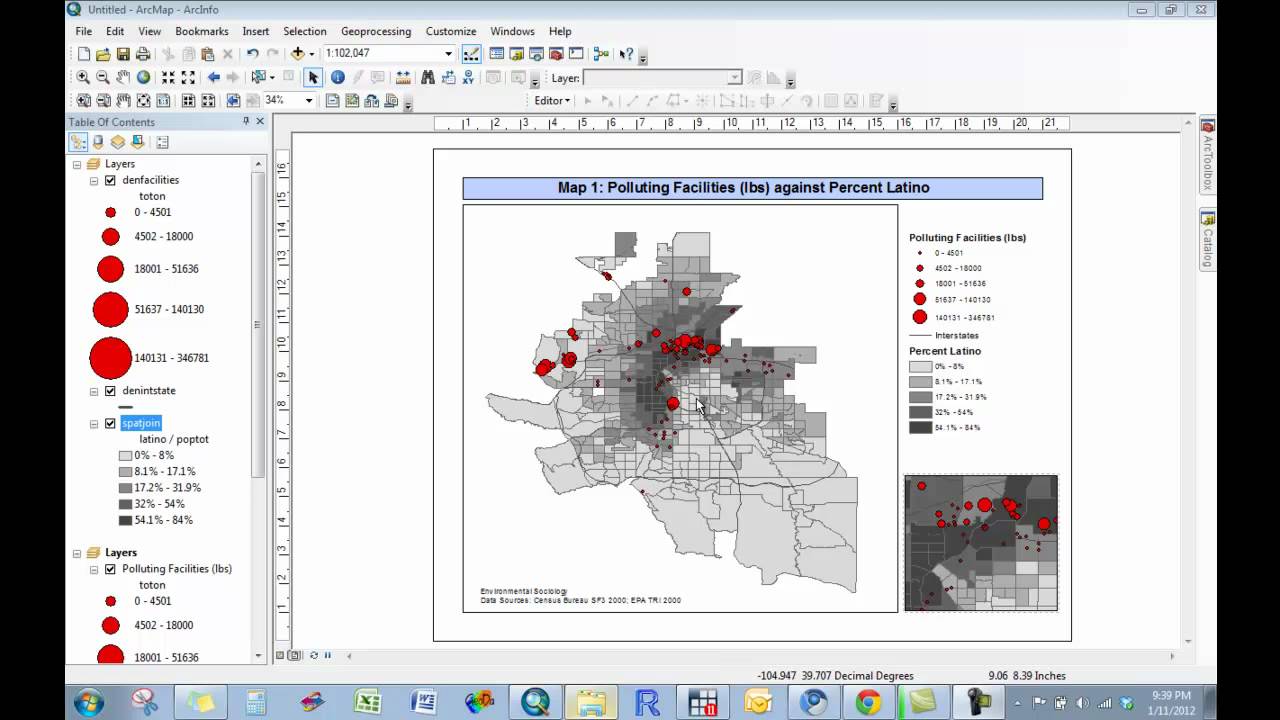
Task: Open the Customize menu
Action: (451, 31)
